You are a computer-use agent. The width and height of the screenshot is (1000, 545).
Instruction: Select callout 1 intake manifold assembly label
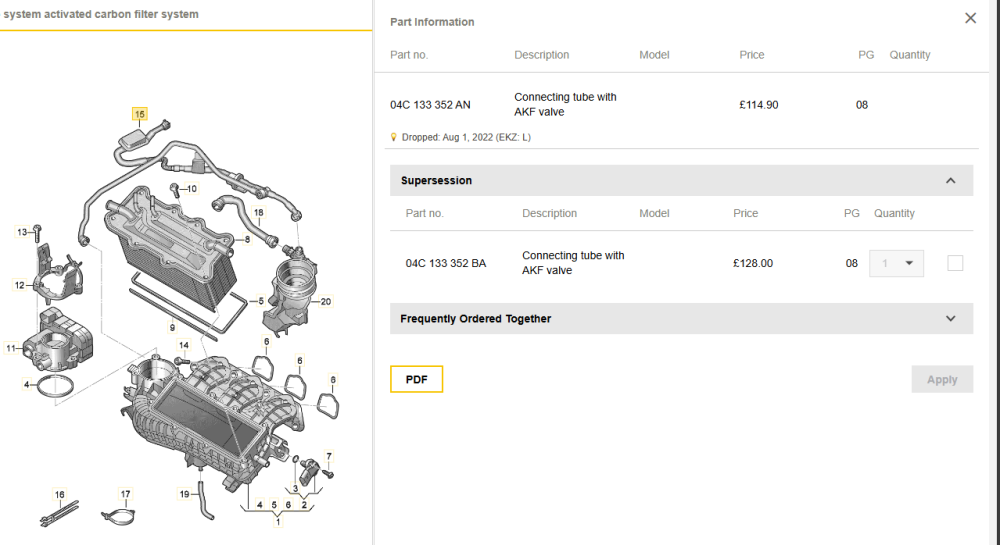point(277,522)
